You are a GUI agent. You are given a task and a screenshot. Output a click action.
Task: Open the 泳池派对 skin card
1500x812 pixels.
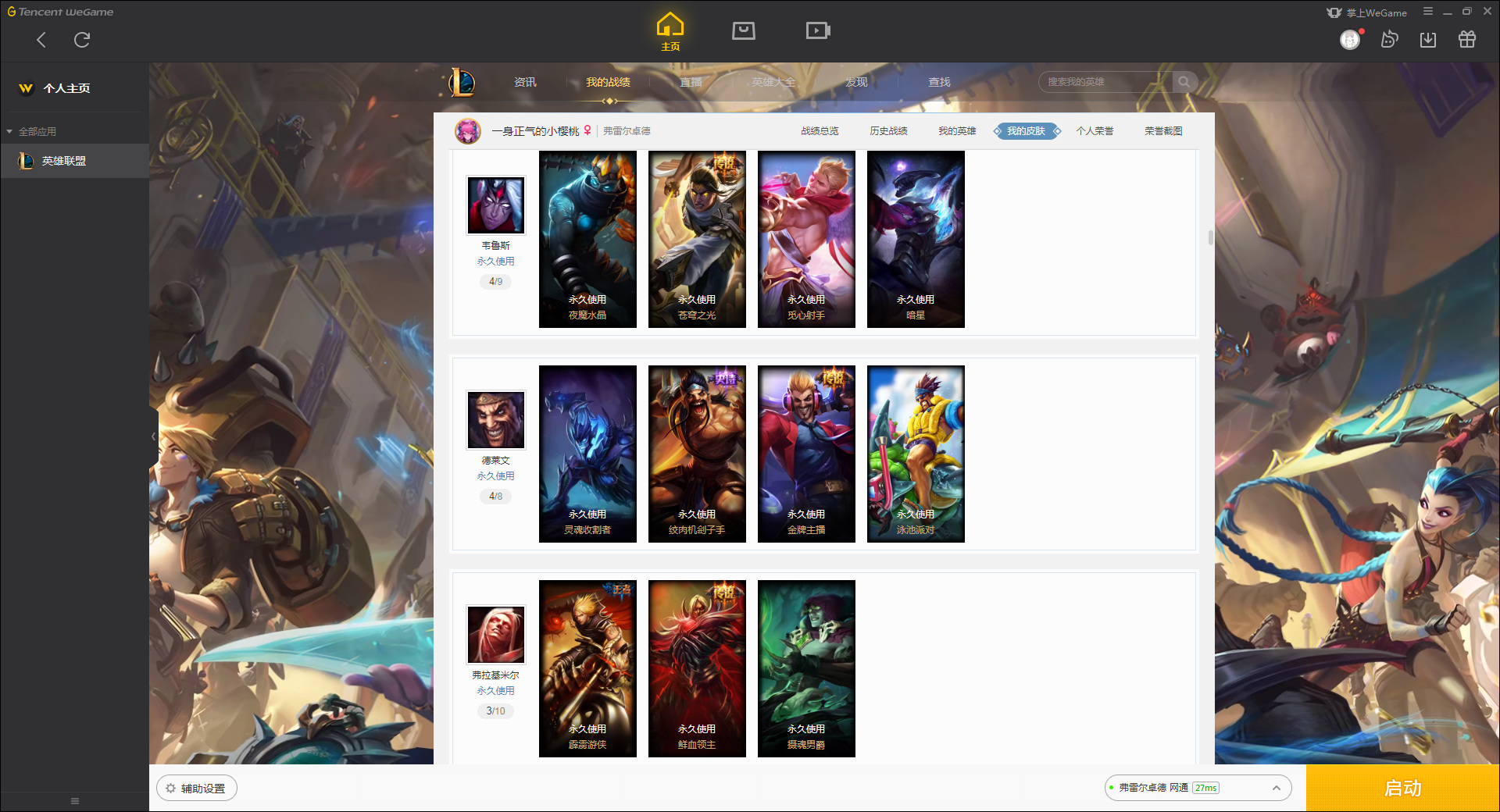(x=916, y=454)
